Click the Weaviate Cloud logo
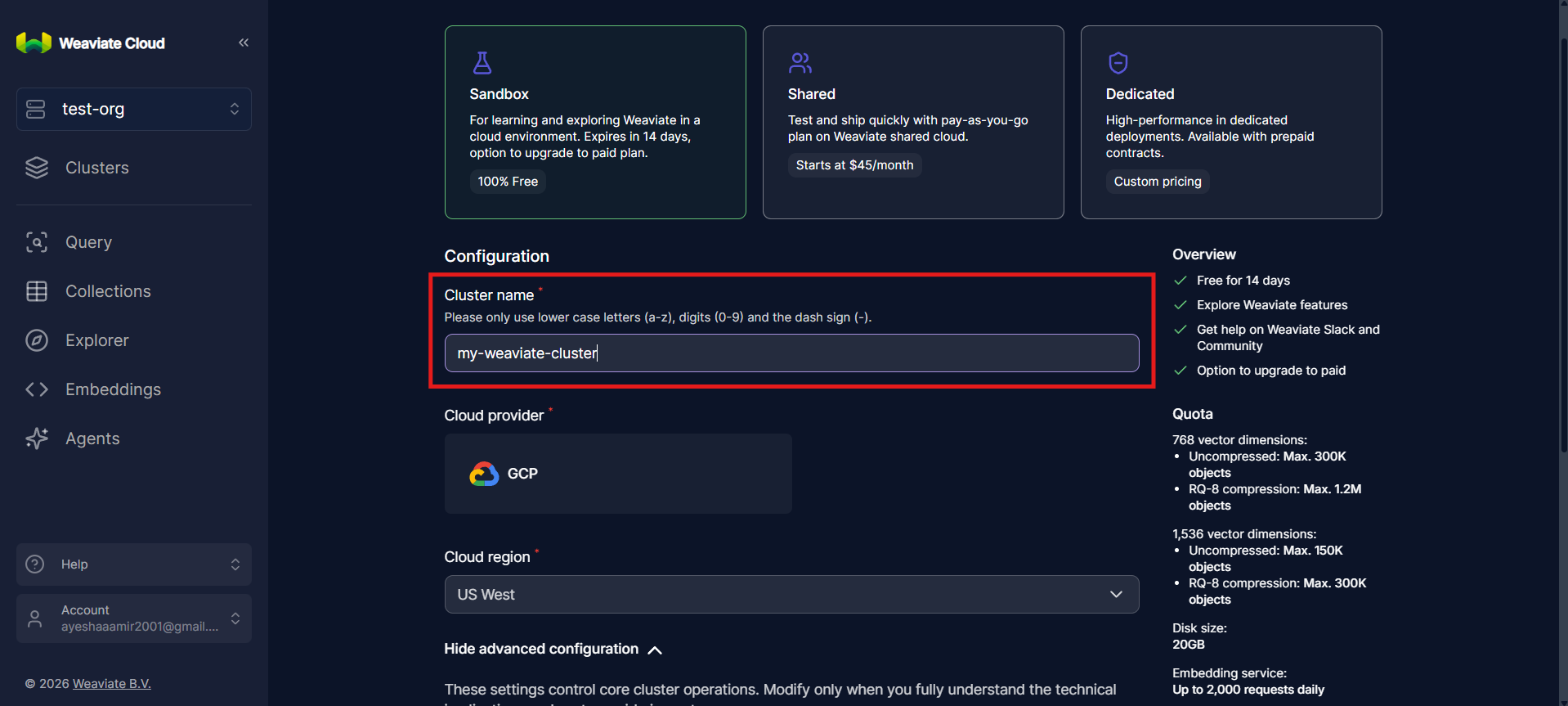The width and height of the screenshot is (1568, 706). pos(34,43)
